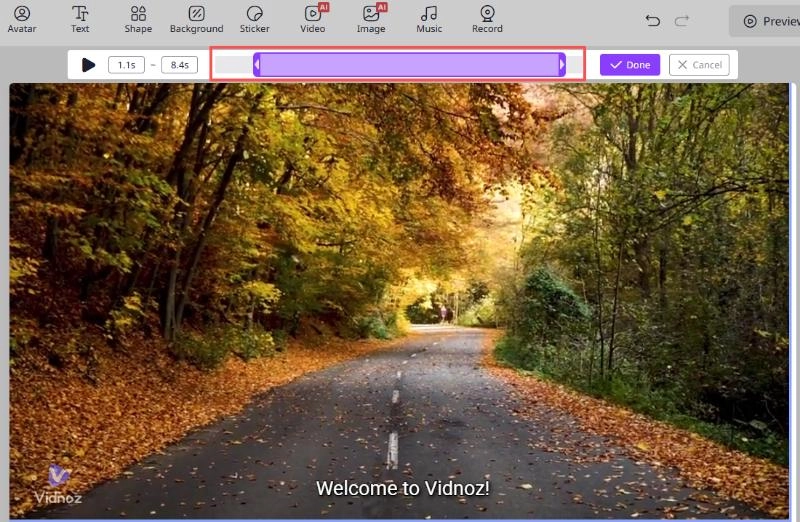Open the Shape tool

[x=138, y=19]
